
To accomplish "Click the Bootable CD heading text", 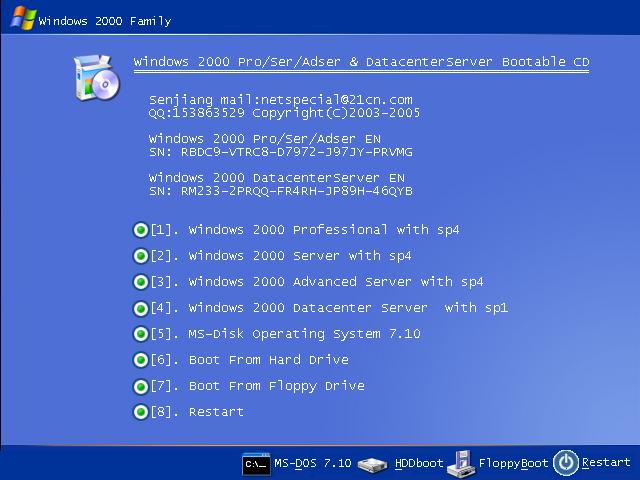I will 361,62.
